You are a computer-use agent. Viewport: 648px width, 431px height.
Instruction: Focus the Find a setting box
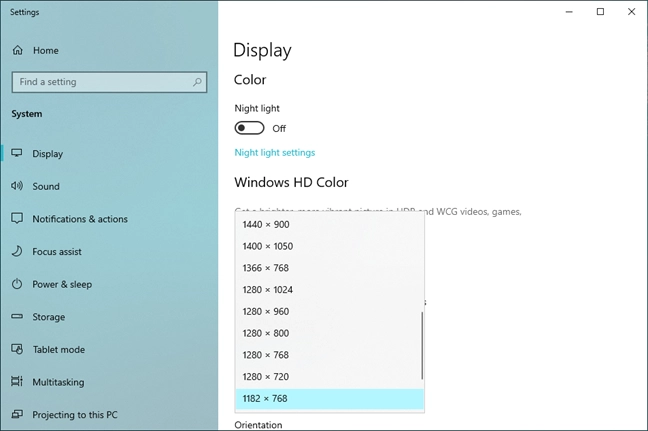pos(109,82)
